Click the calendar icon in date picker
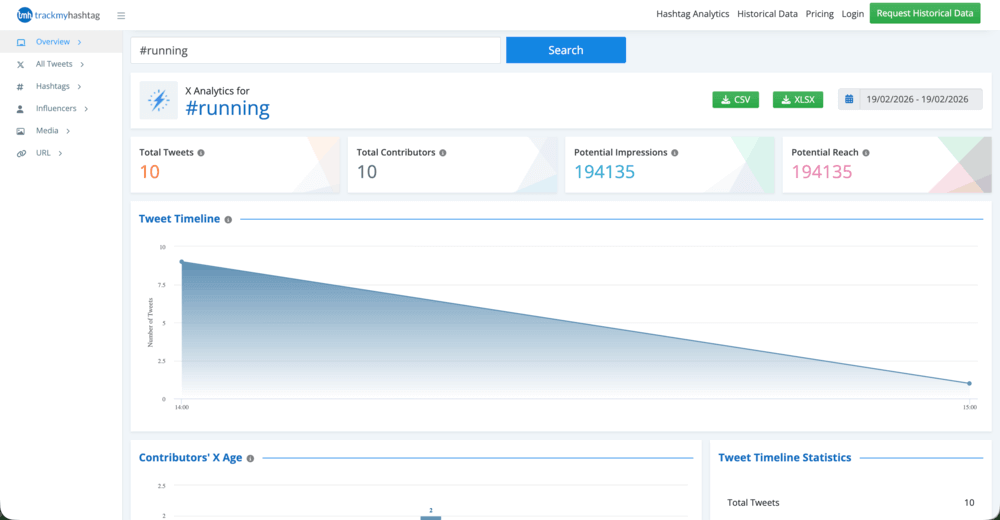The height and width of the screenshot is (520, 1000). [x=849, y=99]
